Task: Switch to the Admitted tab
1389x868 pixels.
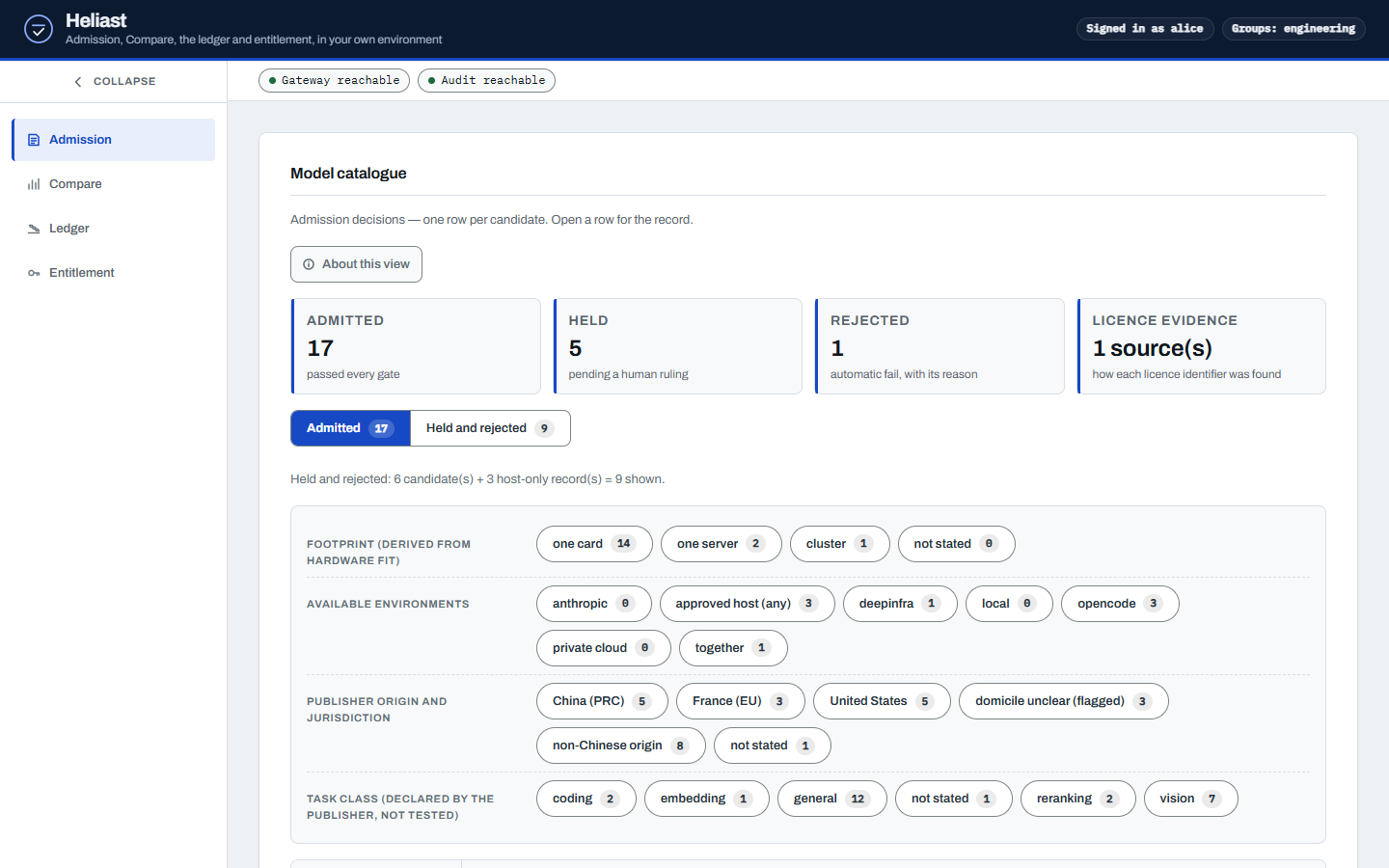Action: click(x=350, y=428)
